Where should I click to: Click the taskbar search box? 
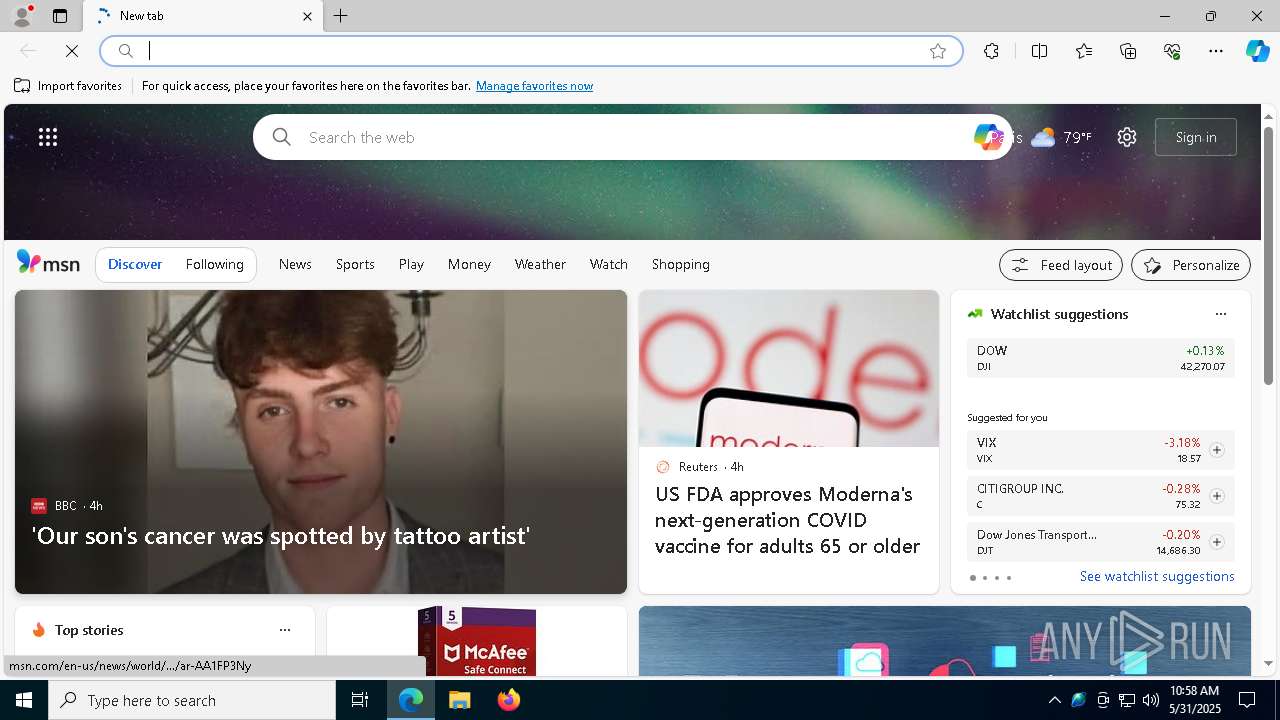tap(192, 700)
